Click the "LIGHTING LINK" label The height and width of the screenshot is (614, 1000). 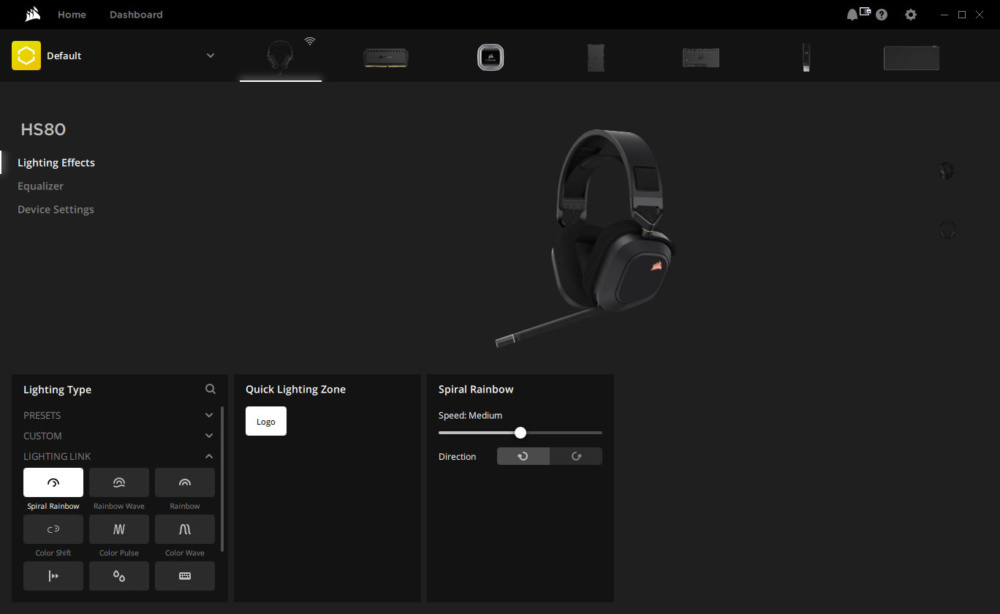[57, 457]
